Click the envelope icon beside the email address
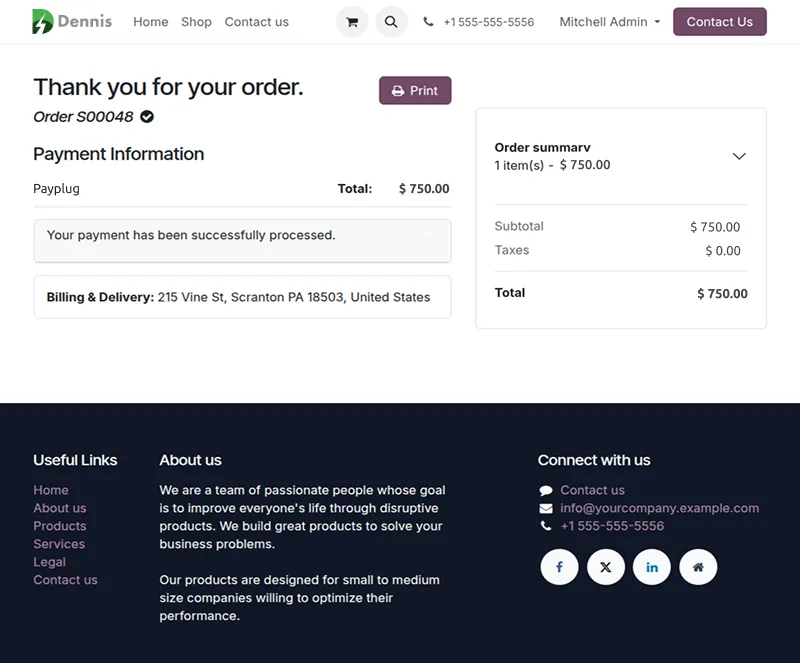 pyautogui.click(x=545, y=508)
